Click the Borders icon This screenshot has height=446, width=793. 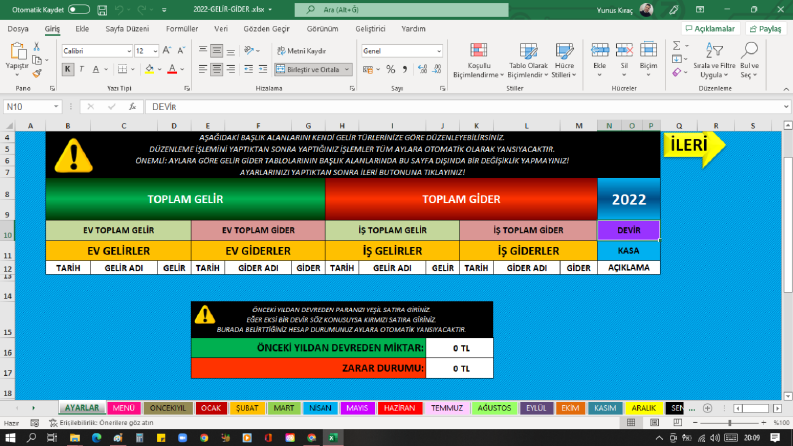122,69
